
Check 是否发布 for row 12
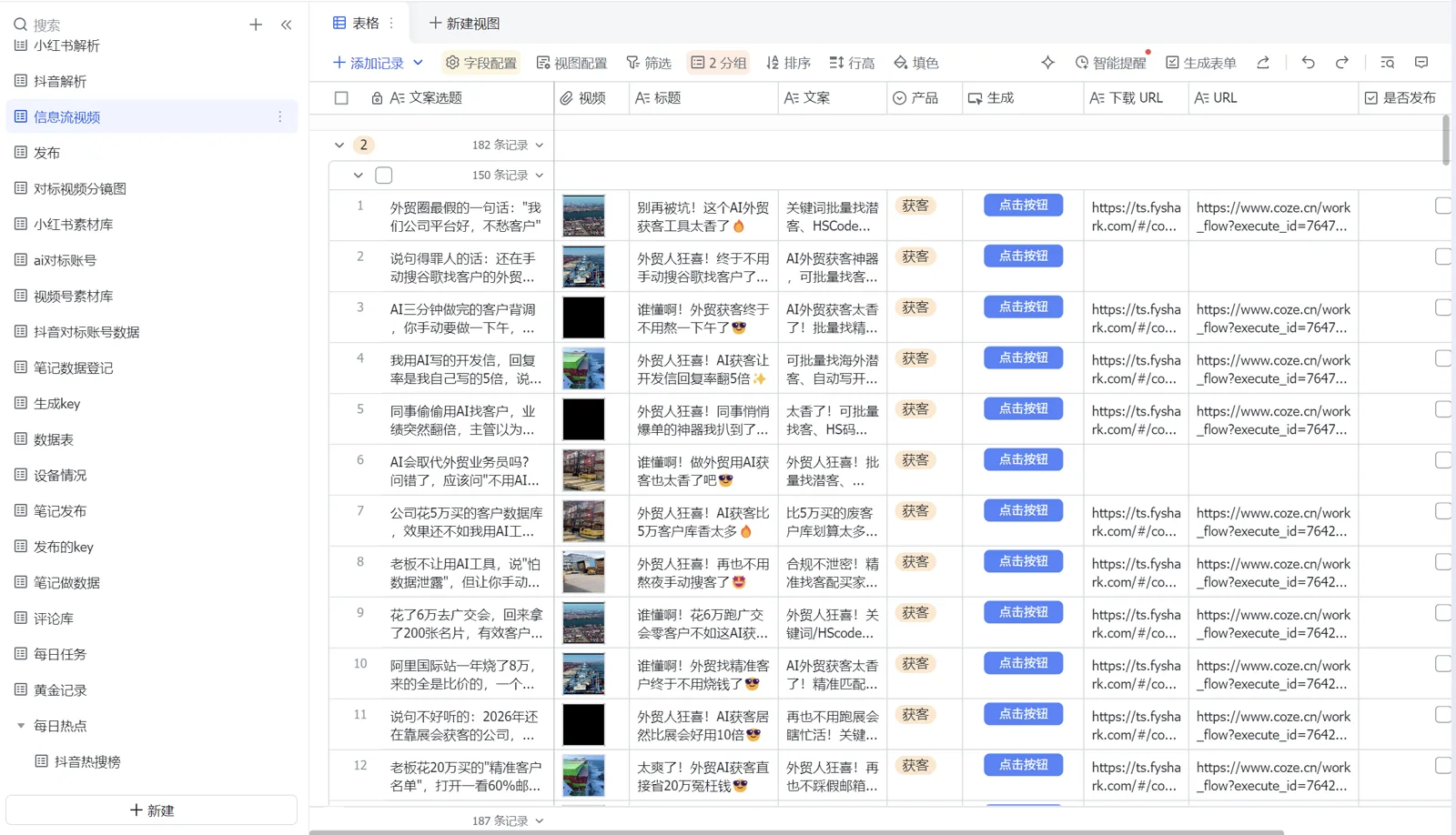click(1443, 766)
